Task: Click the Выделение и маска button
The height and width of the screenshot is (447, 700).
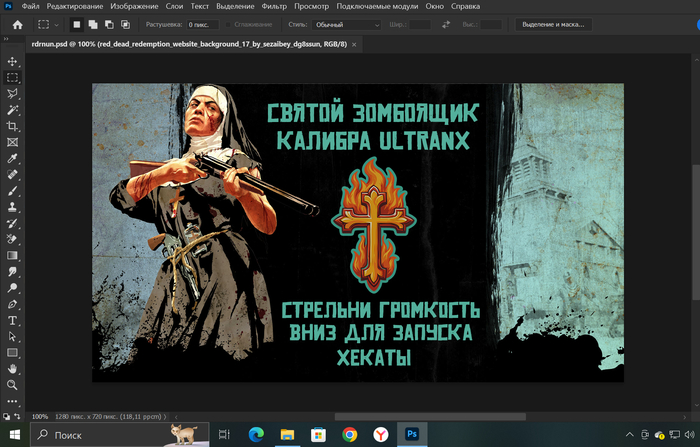Action: tap(550, 24)
